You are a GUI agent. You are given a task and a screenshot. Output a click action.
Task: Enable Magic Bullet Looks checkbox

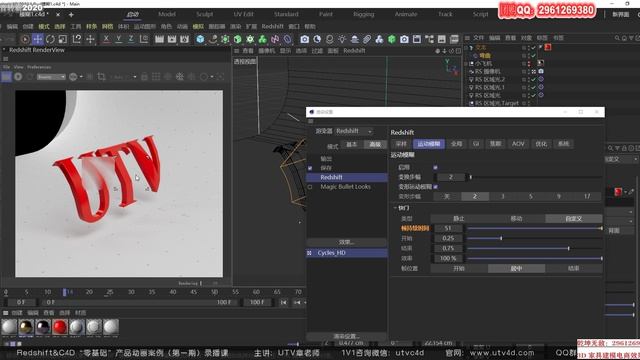click(310, 187)
